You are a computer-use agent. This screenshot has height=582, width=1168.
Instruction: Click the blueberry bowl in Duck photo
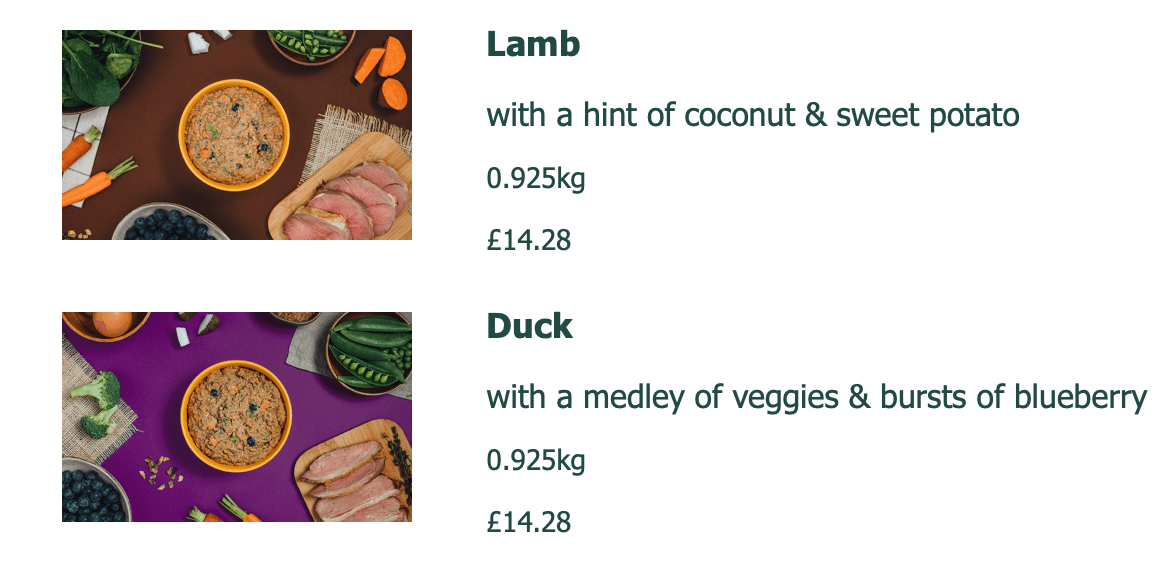[92, 492]
